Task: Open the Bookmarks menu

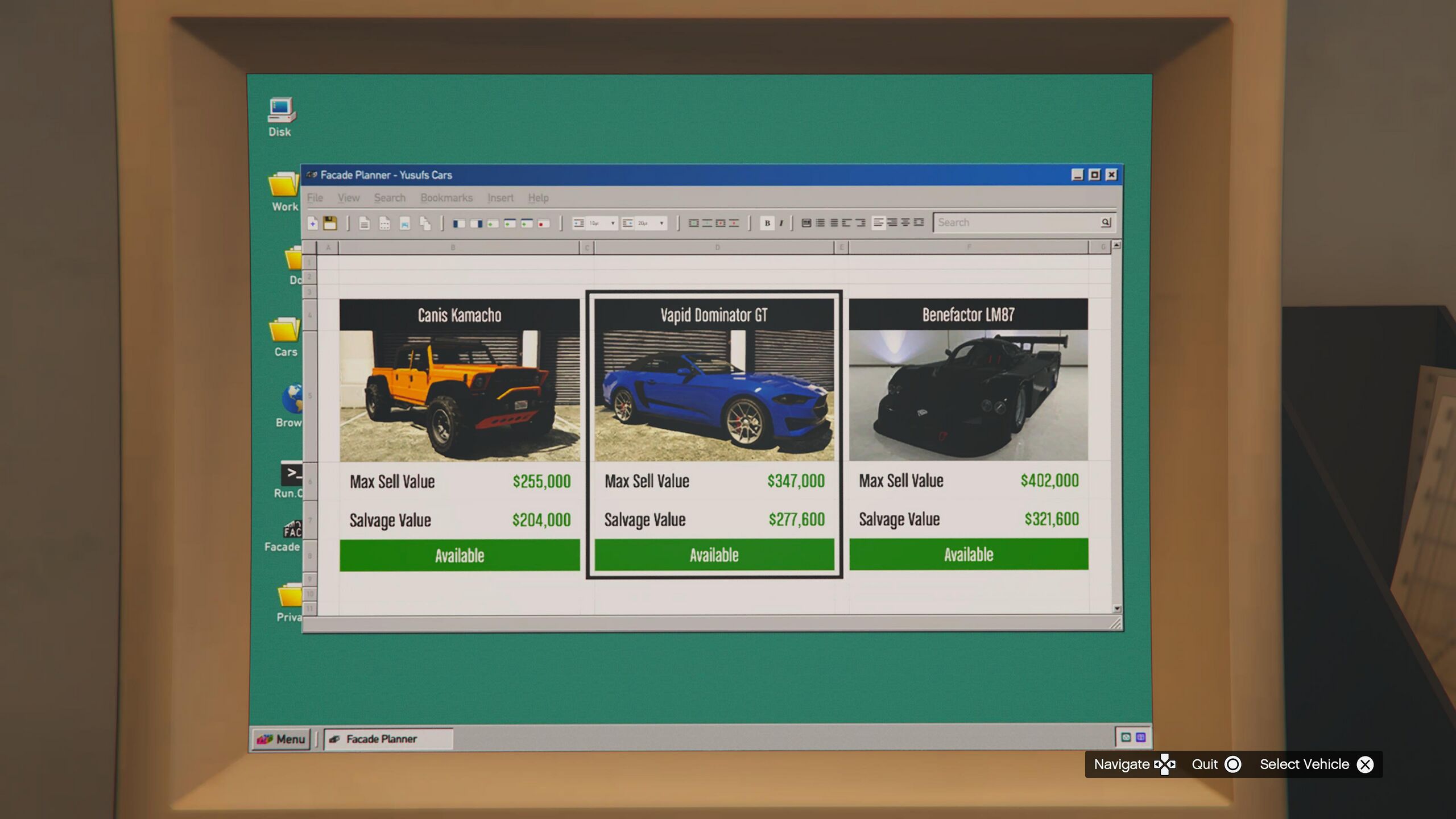Action: 446,198
